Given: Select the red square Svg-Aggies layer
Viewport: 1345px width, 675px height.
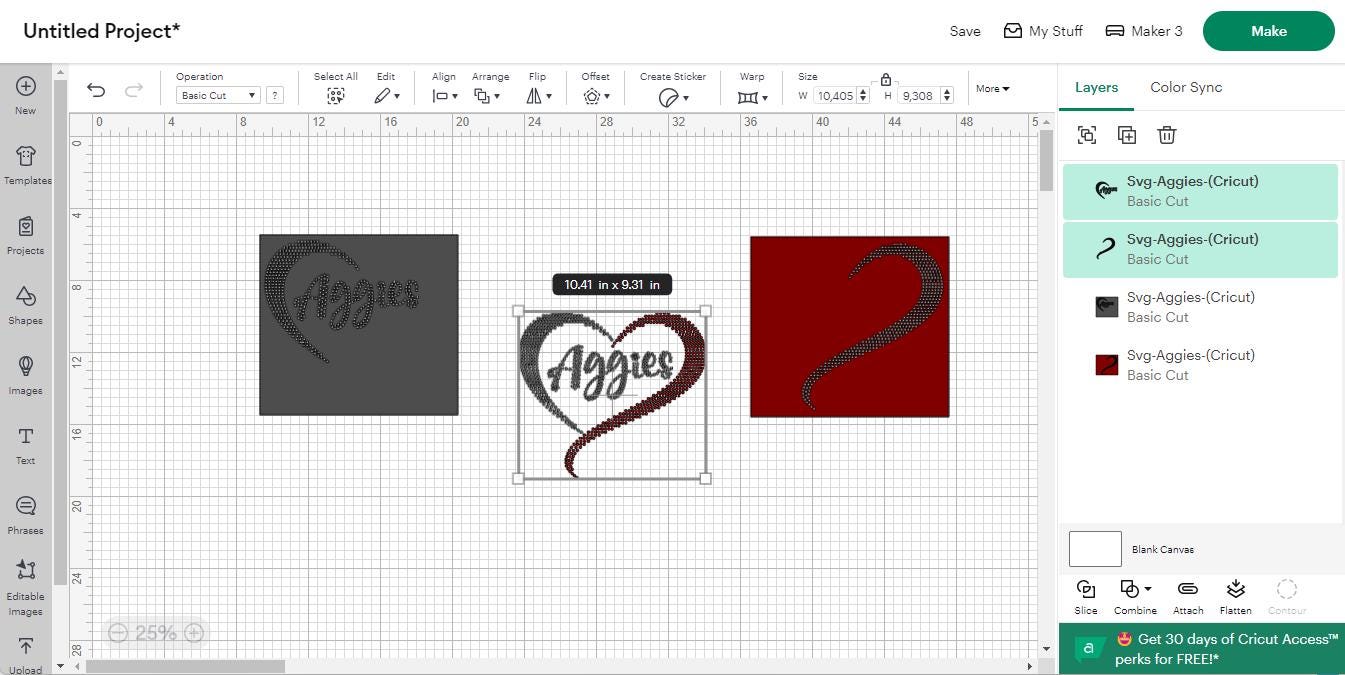Looking at the screenshot, I should pos(1200,365).
